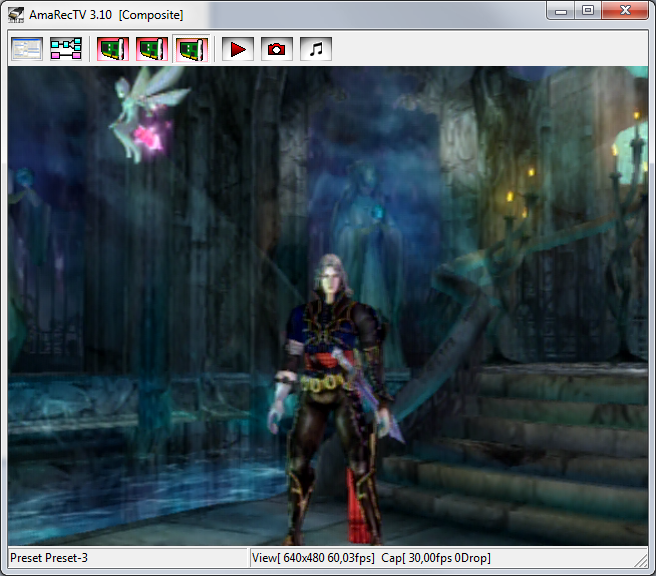
Task: Switch to the second capture card preset
Action: click(151, 49)
